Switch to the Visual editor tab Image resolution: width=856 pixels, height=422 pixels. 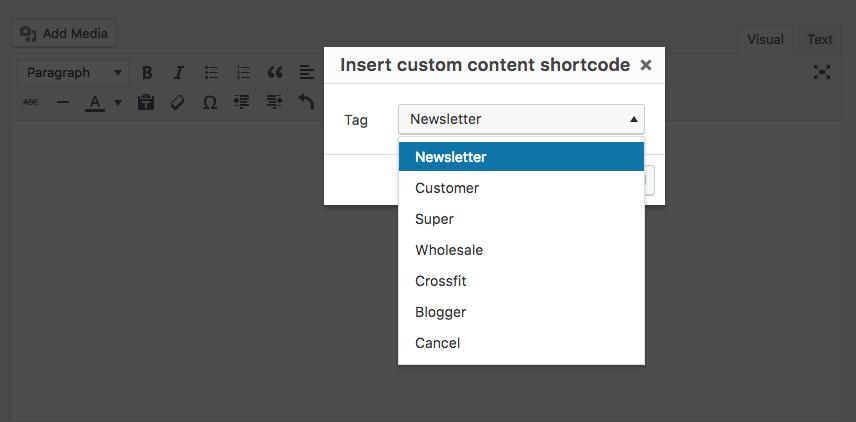(x=765, y=39)
